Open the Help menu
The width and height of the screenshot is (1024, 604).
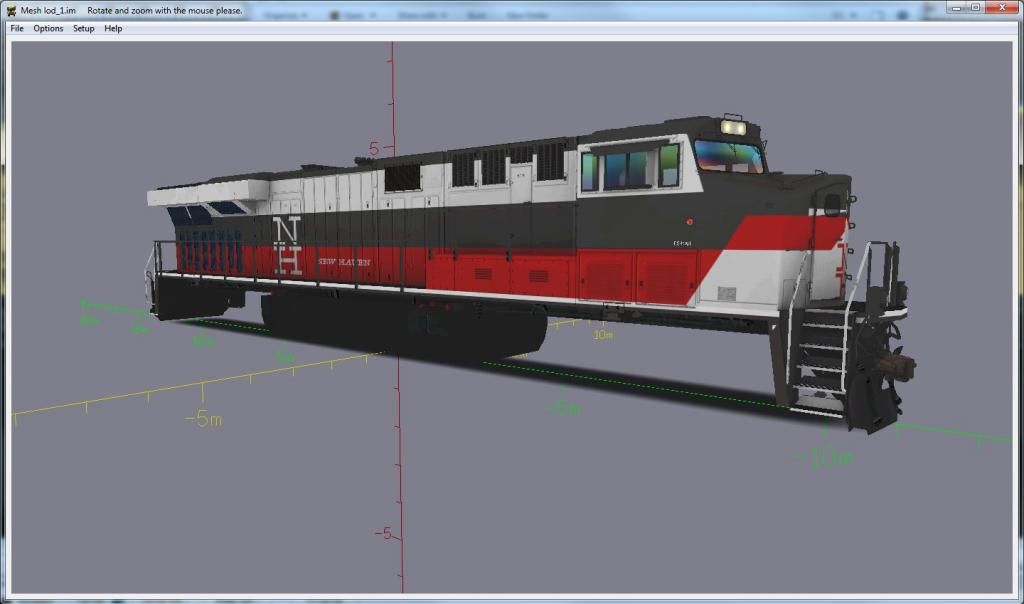click(x=113, y=29)
